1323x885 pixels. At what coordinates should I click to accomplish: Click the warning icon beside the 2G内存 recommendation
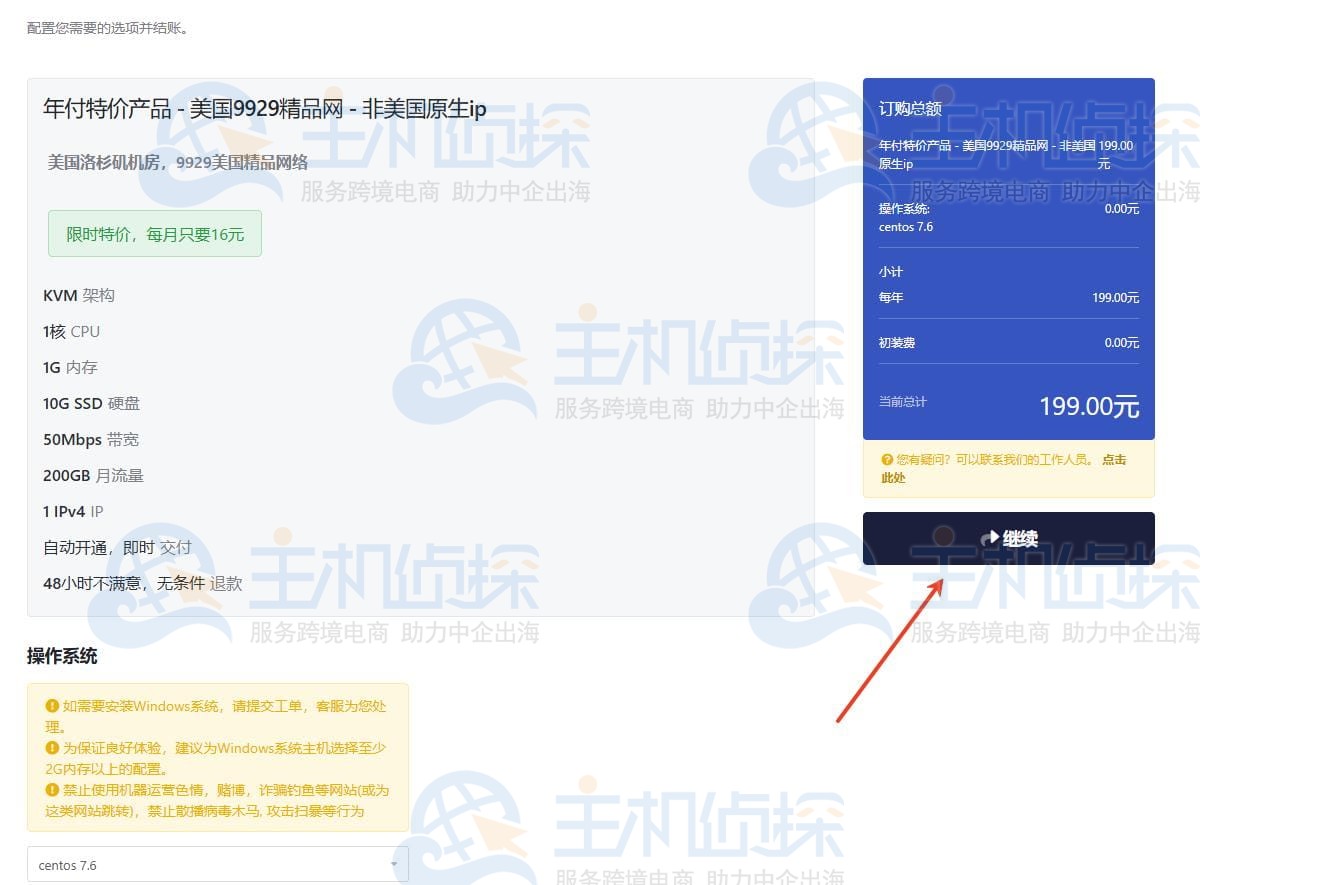53,747
